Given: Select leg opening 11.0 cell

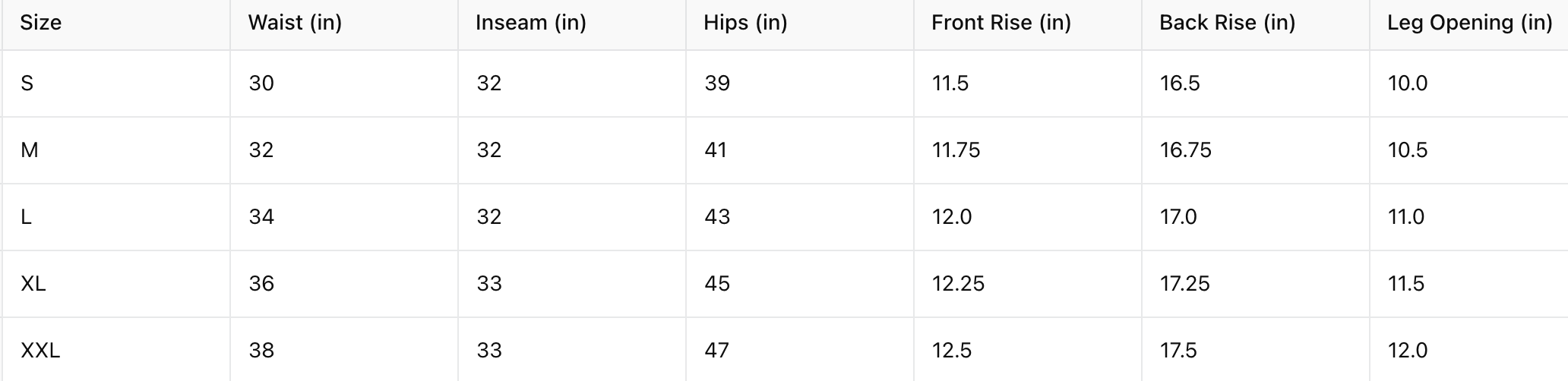Looking at the screenshot, I should [1406, 217].
